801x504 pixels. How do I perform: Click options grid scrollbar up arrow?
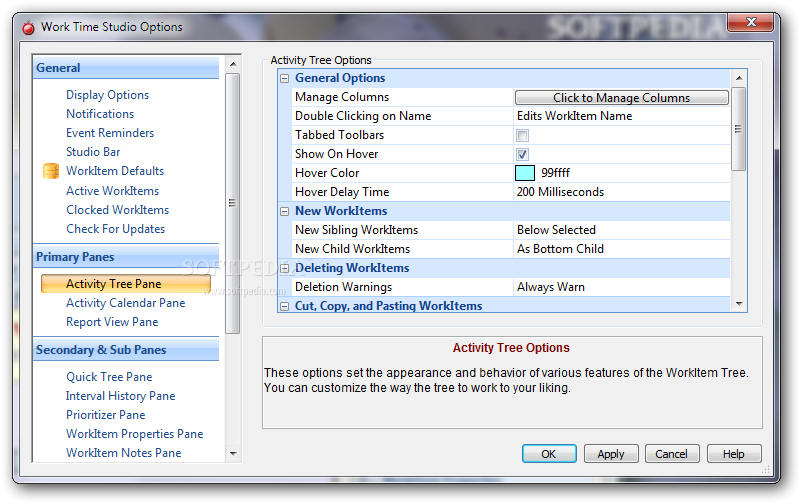pyautogui.click(x=739, y=78)
